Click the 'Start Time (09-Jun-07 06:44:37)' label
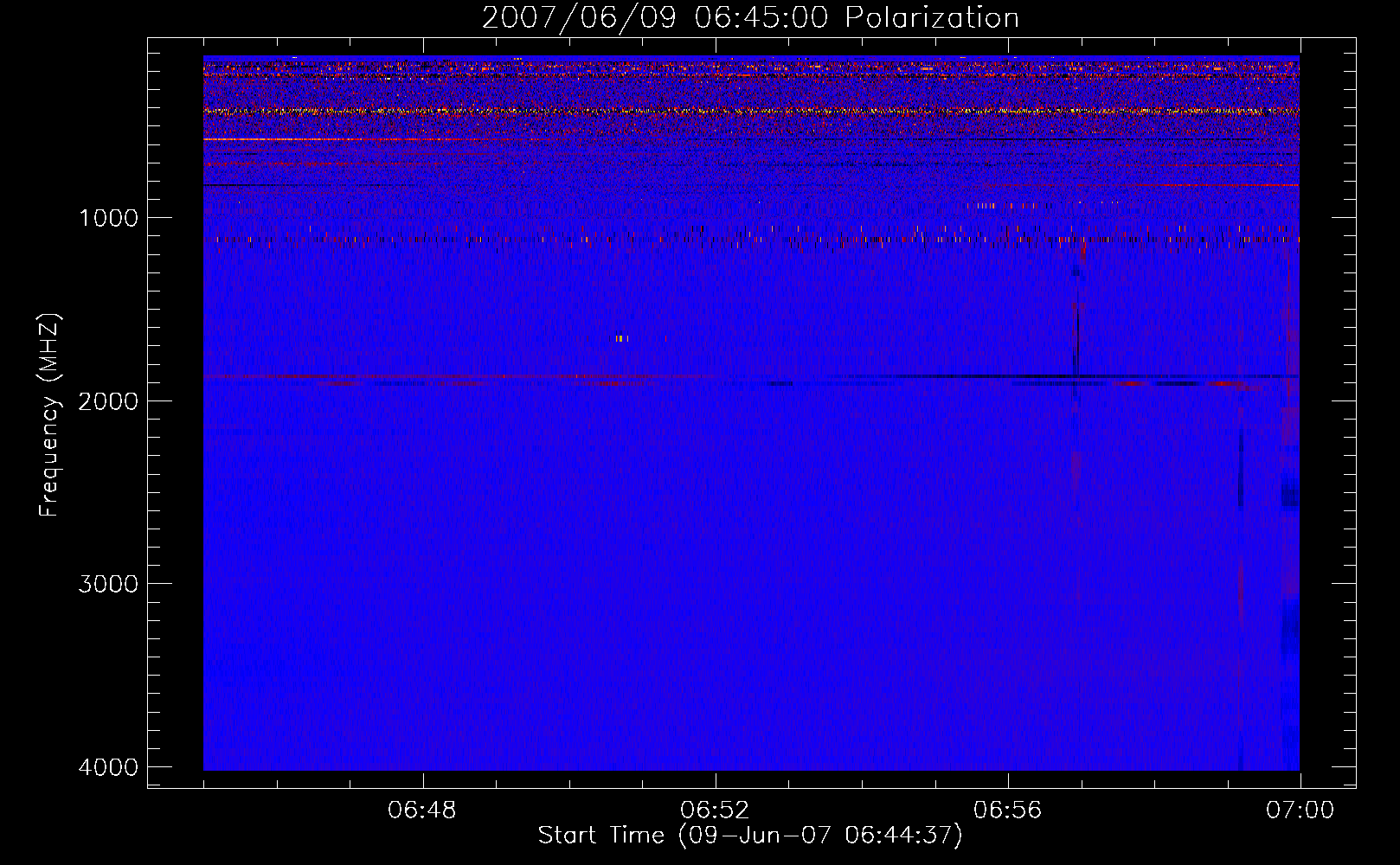1400x865 pixels. click(x=750, y=836)
